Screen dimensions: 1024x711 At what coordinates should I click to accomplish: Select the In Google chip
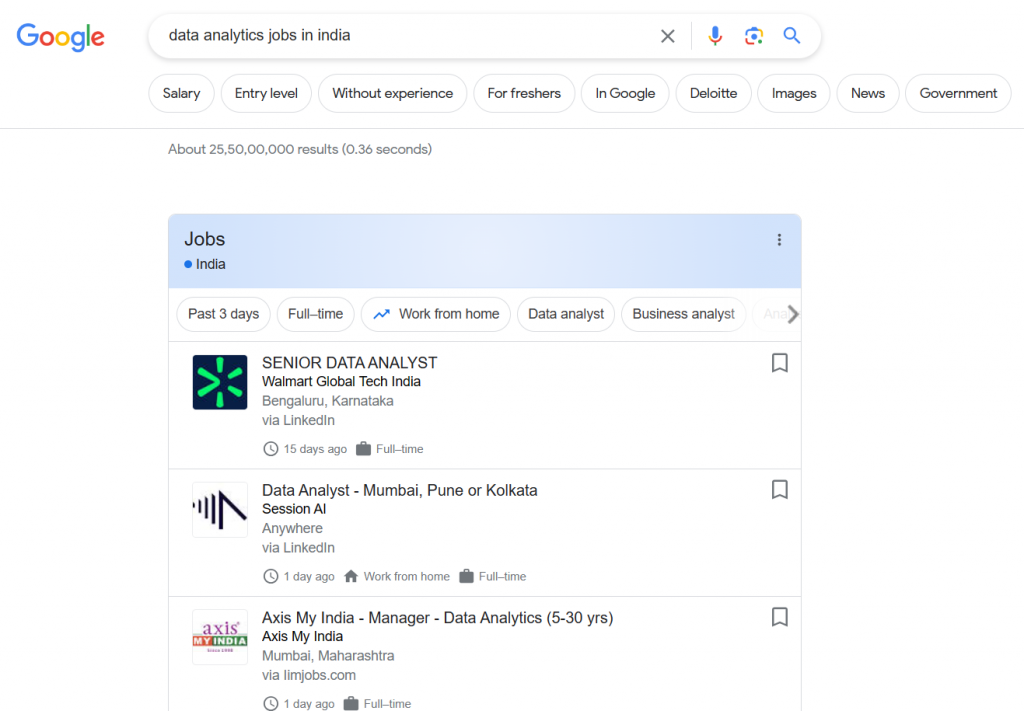(x=625, y=93)
